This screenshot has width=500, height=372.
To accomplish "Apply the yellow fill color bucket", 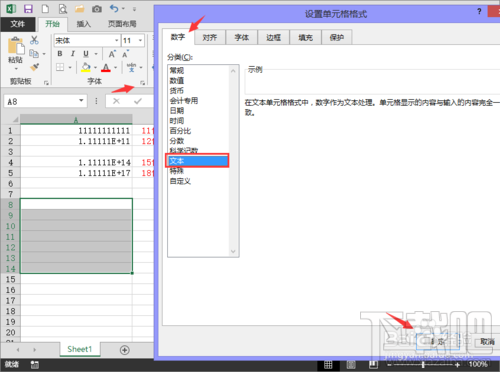I will point(86,67).
